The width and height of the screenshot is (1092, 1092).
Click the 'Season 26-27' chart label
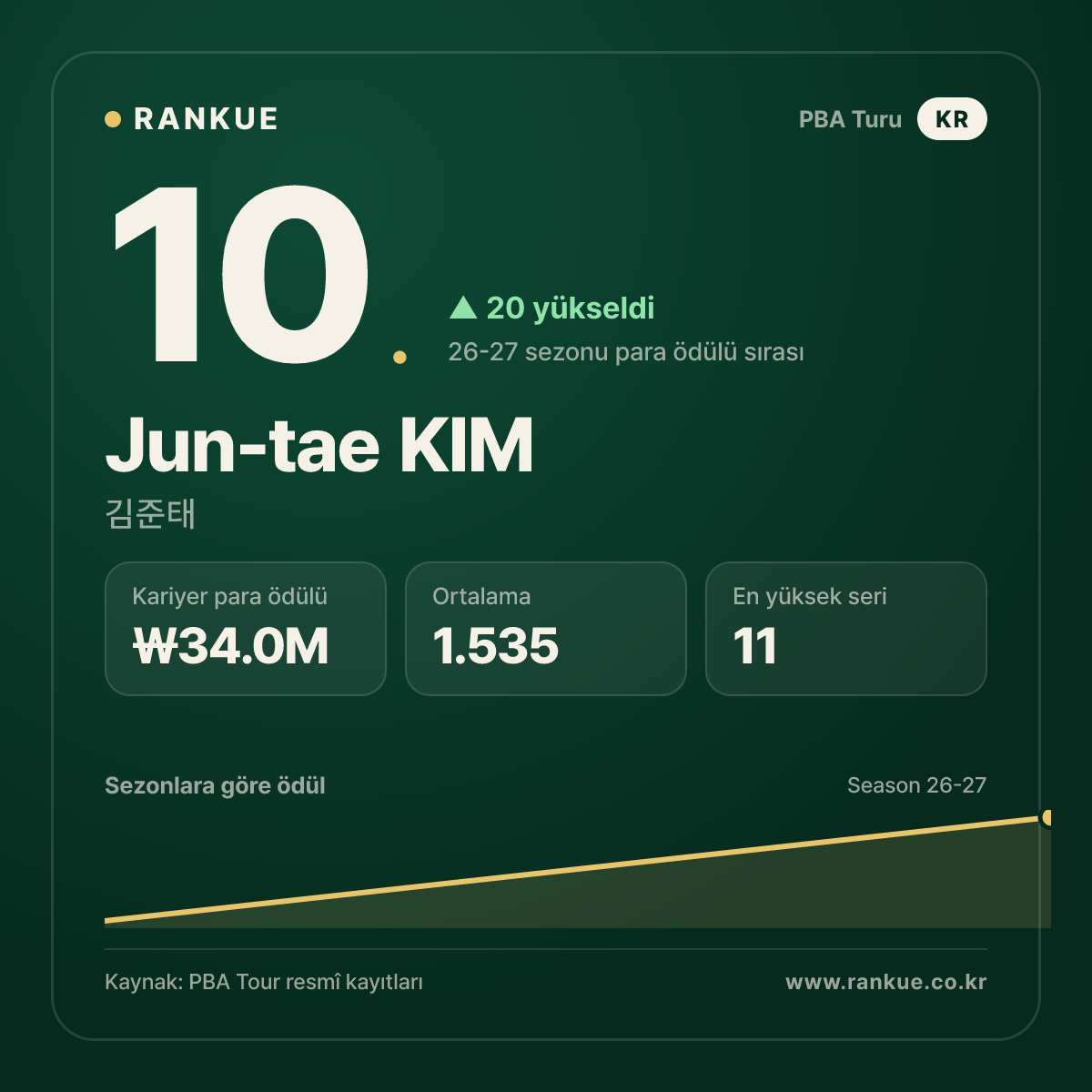(916, 785)
